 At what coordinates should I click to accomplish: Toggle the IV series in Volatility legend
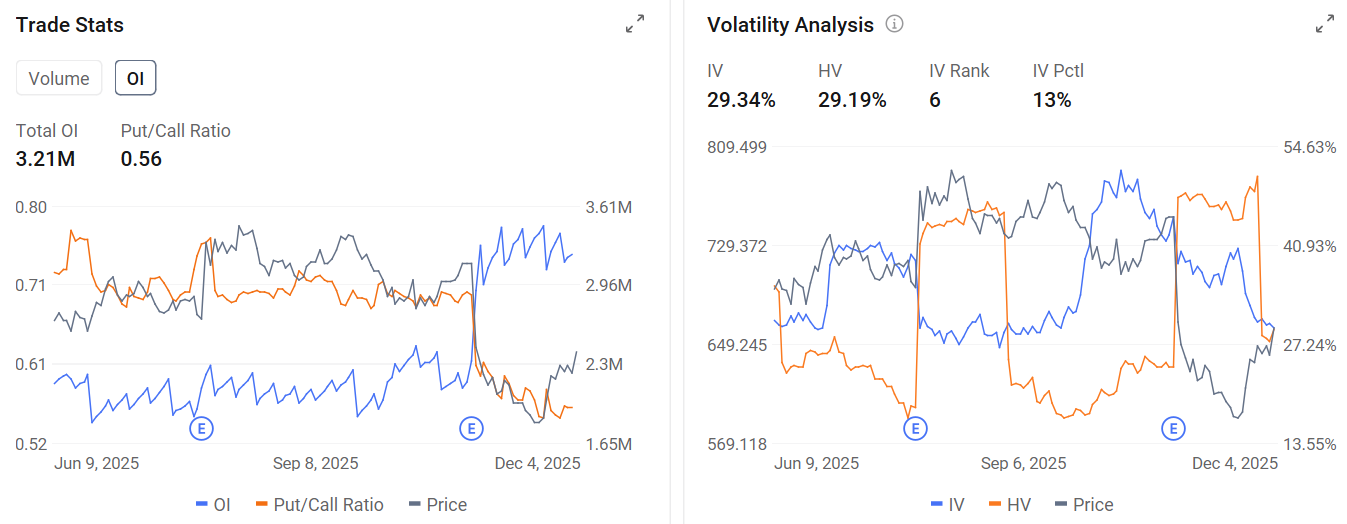947,505
